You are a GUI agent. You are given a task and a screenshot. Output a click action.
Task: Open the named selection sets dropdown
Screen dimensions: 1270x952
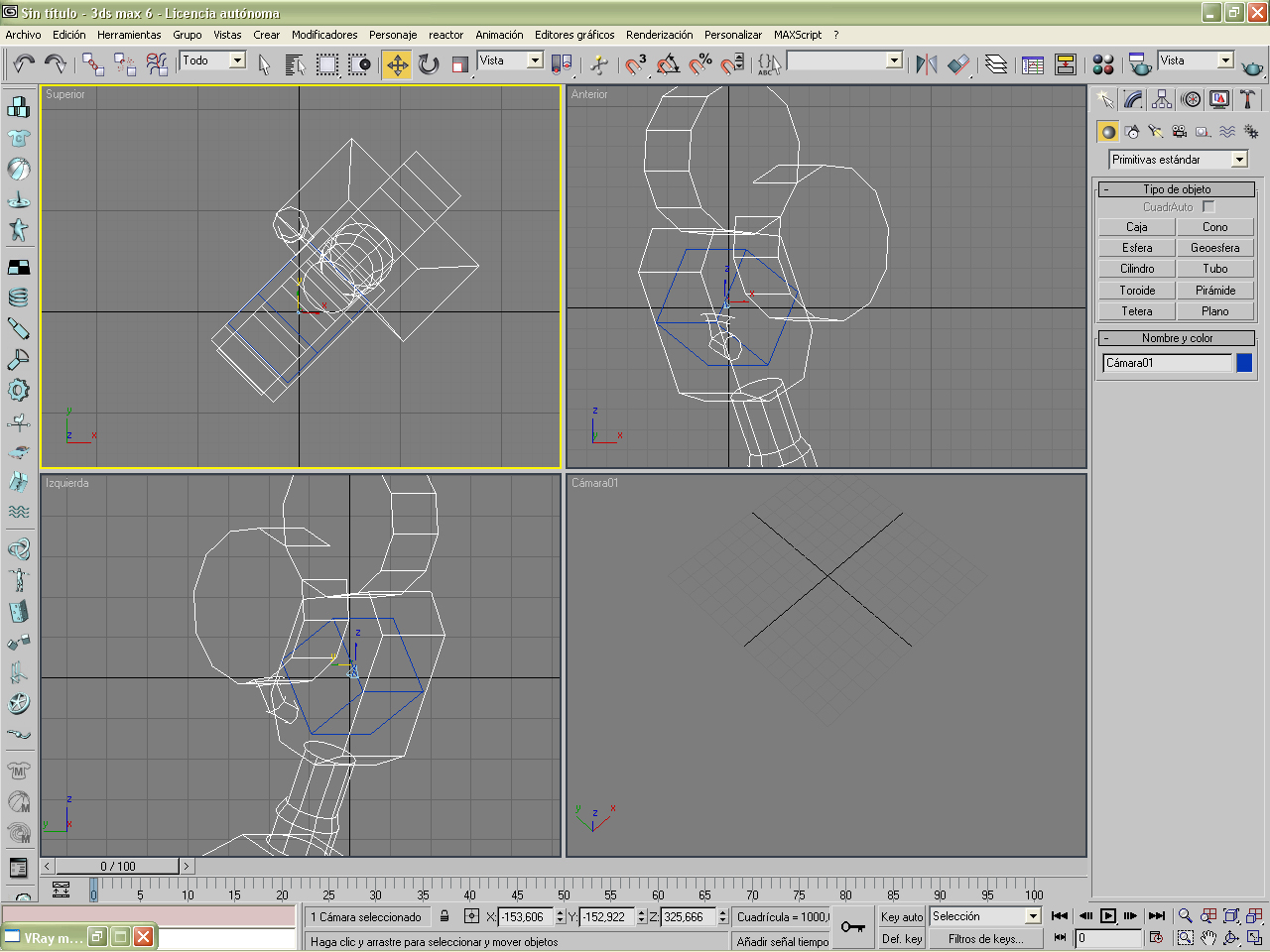tap(894, 60)
